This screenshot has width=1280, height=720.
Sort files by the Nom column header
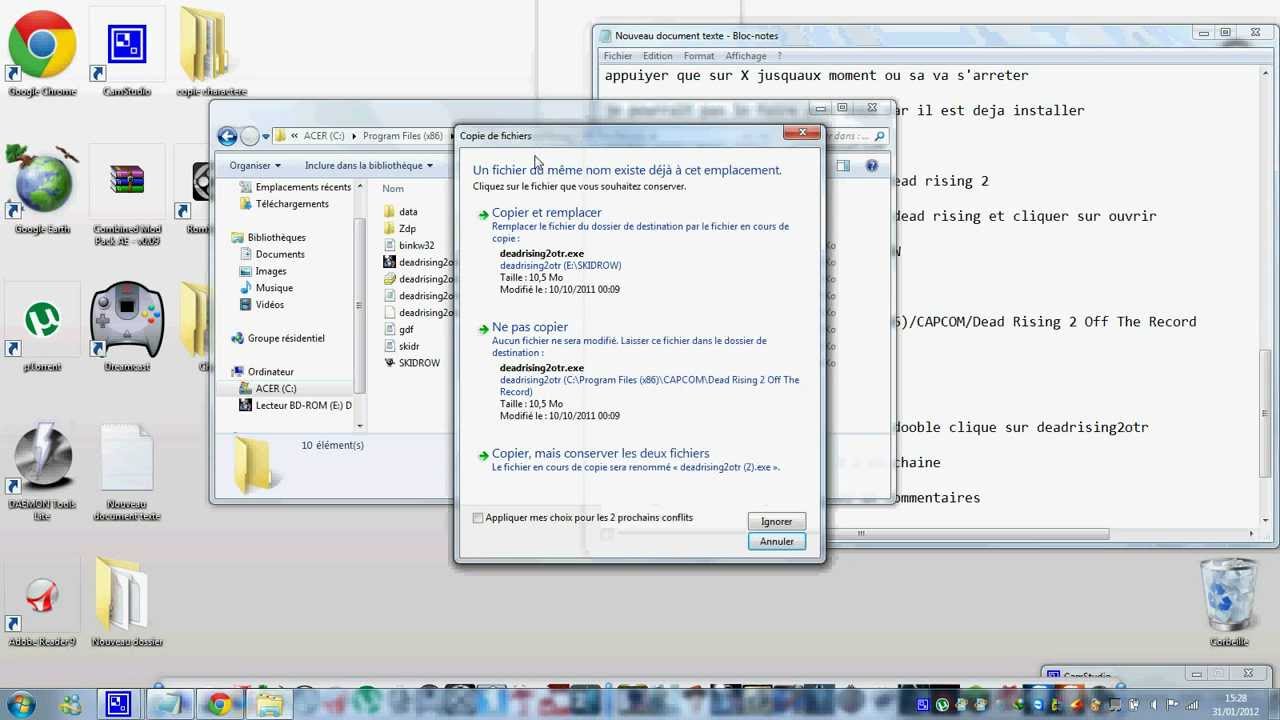click(x=393, y=189)
